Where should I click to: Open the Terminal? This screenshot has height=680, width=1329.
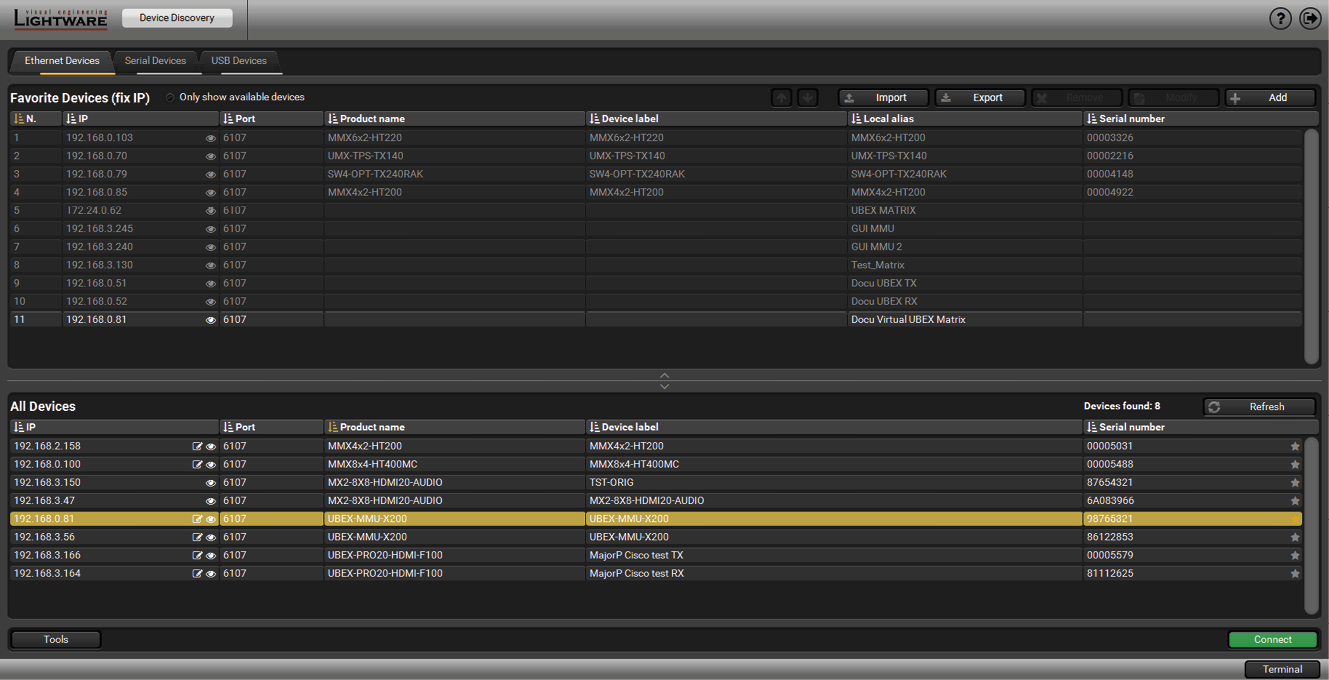point(1282,669)
